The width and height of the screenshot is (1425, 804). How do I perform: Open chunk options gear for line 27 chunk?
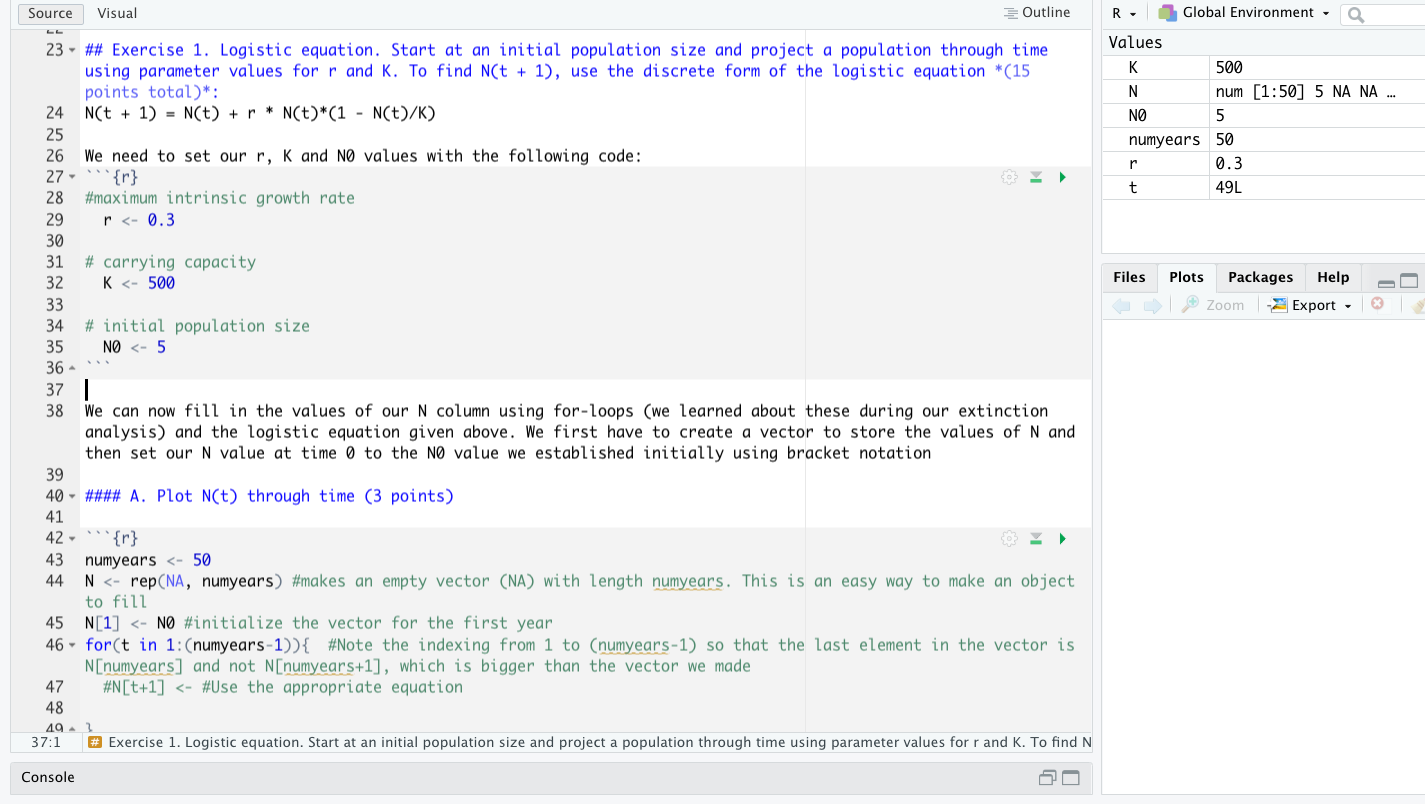tap(1009, 177)
